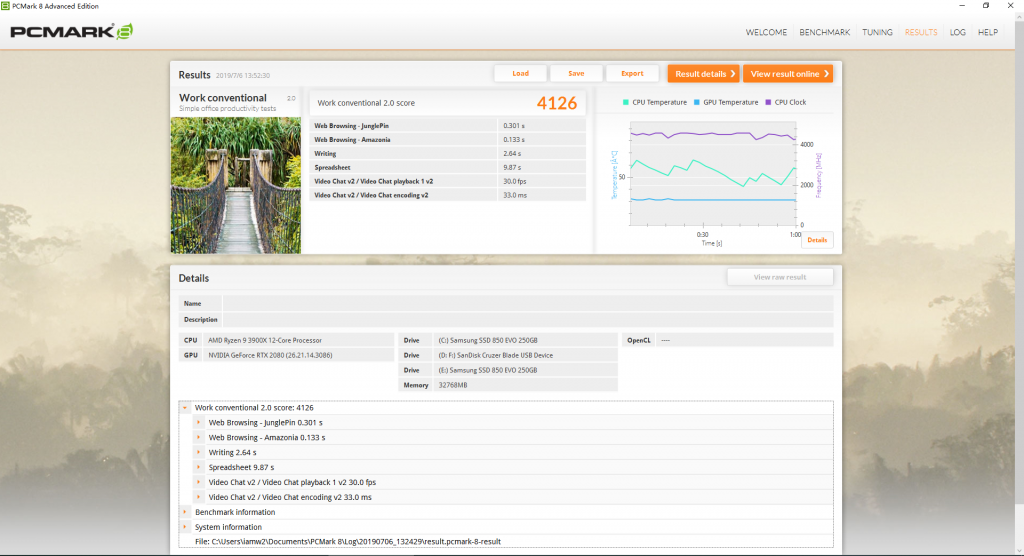The width and height of the screenshot is (1024, 556).
Task: Save the benchmark result
Action: 576,73
